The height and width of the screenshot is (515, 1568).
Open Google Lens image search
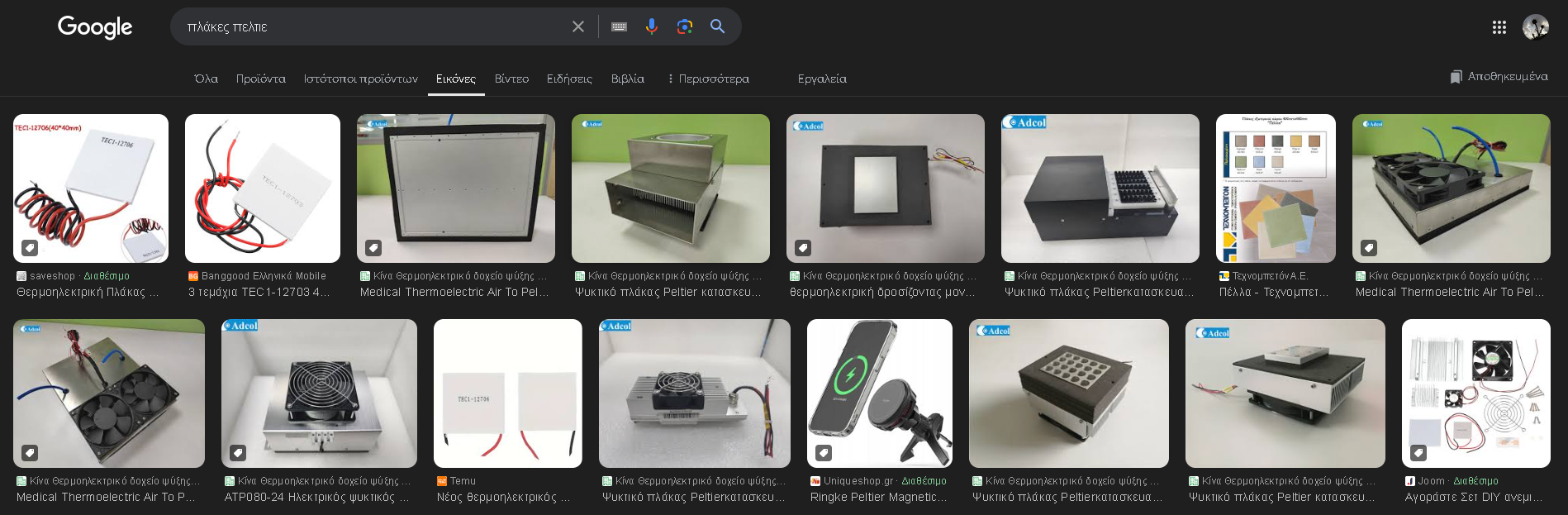pyautogui.click(x=684, y=26)
